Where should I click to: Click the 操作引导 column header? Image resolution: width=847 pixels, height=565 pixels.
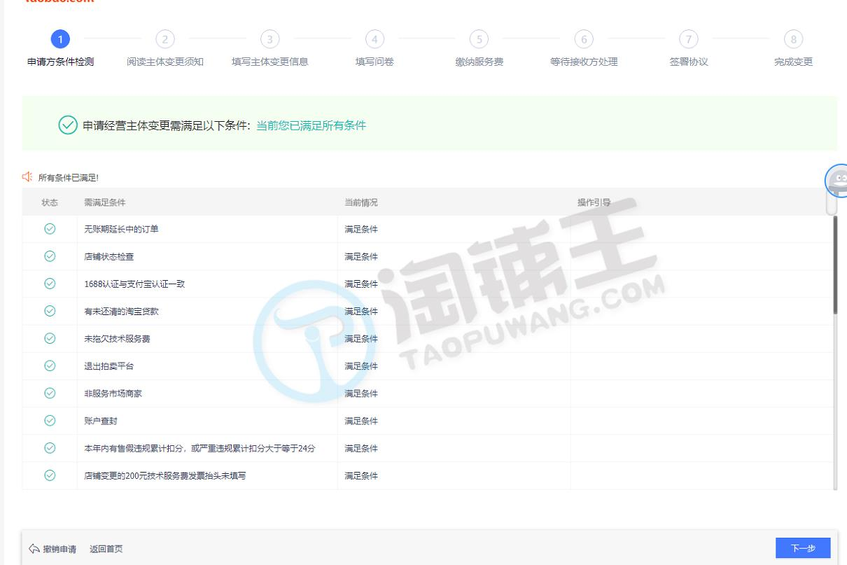(594, 203)
